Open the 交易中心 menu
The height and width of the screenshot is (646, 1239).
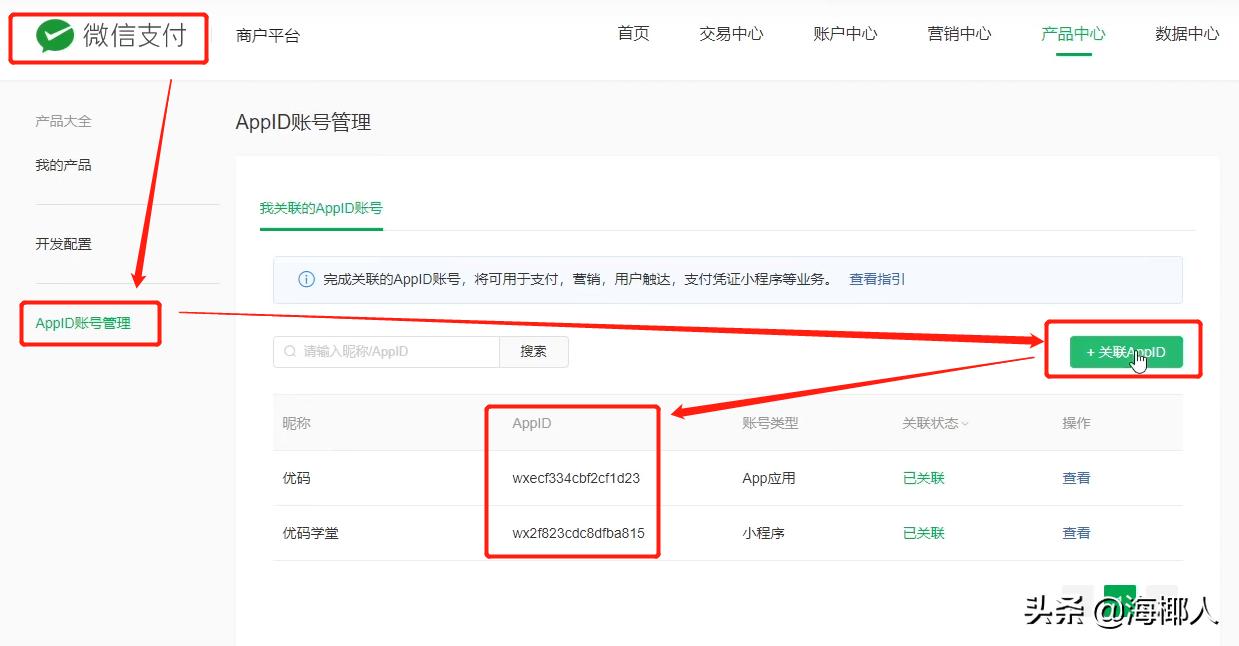point(731,33)
